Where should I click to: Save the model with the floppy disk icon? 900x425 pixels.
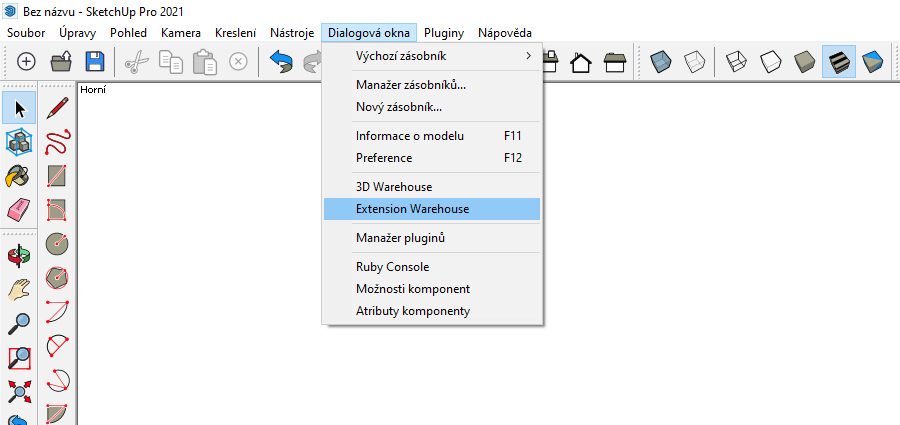[95, 61]
